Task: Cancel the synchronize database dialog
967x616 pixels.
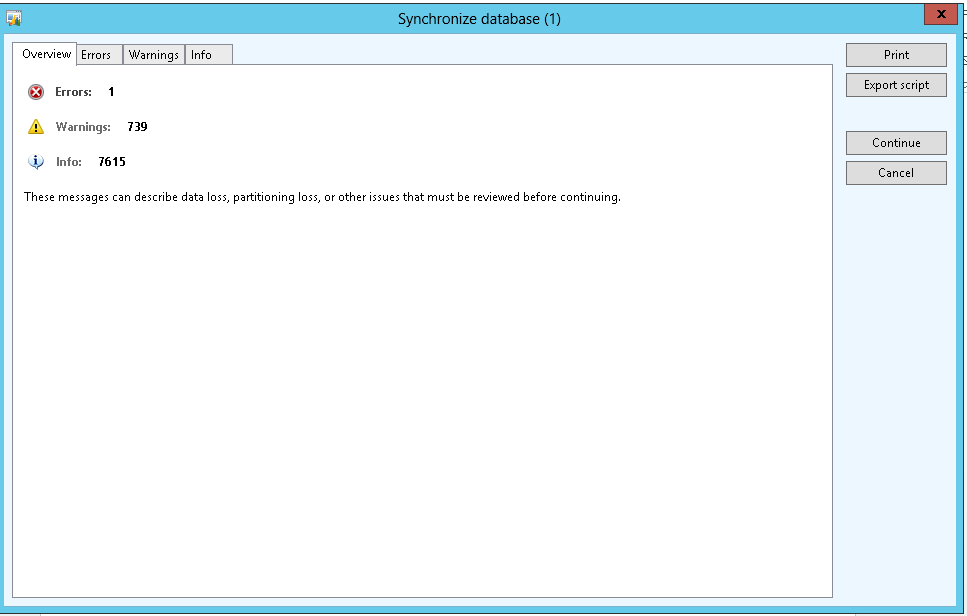Action: click(x=896, y=173)
